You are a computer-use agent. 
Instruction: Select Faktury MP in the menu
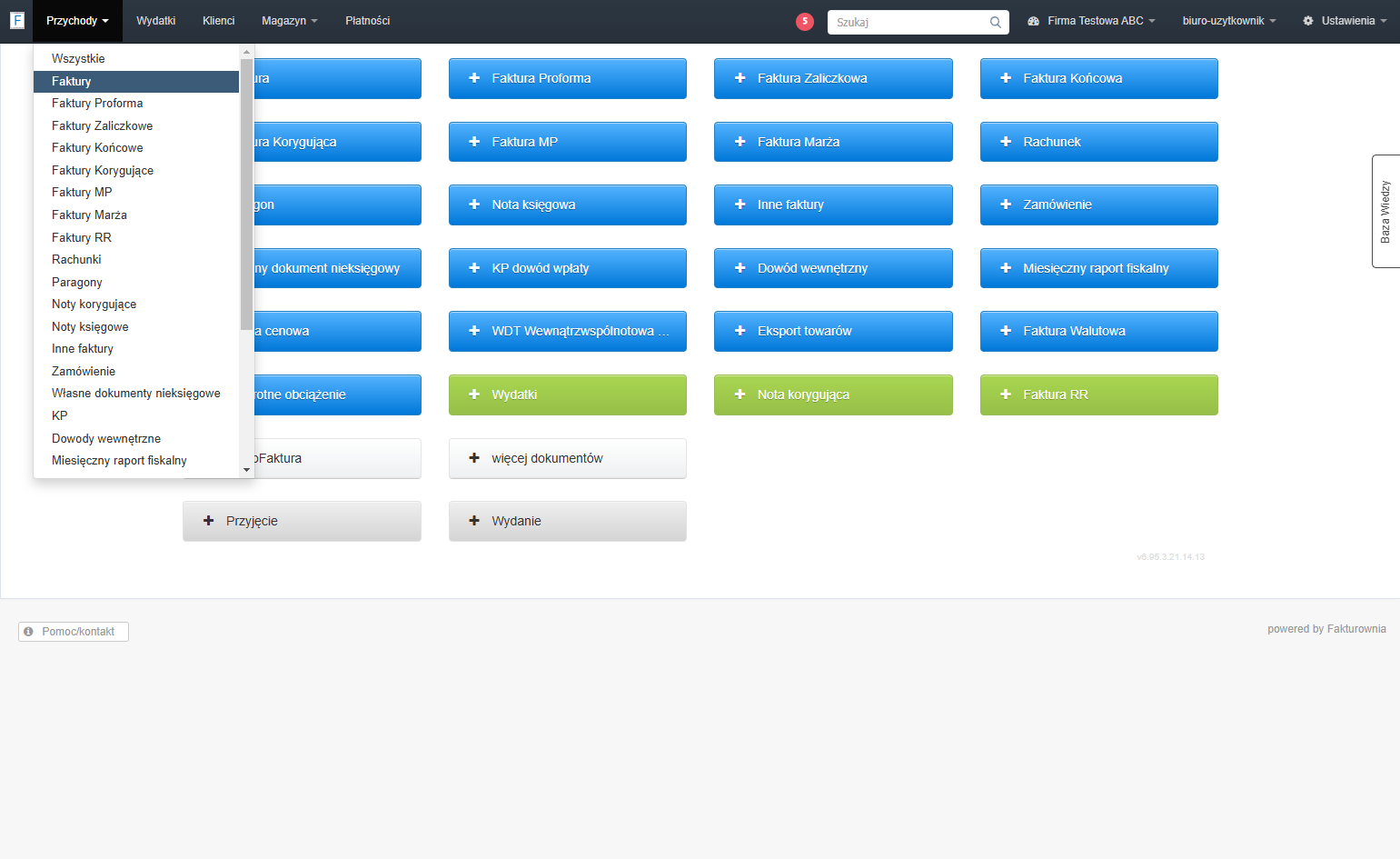coord(136,192)
